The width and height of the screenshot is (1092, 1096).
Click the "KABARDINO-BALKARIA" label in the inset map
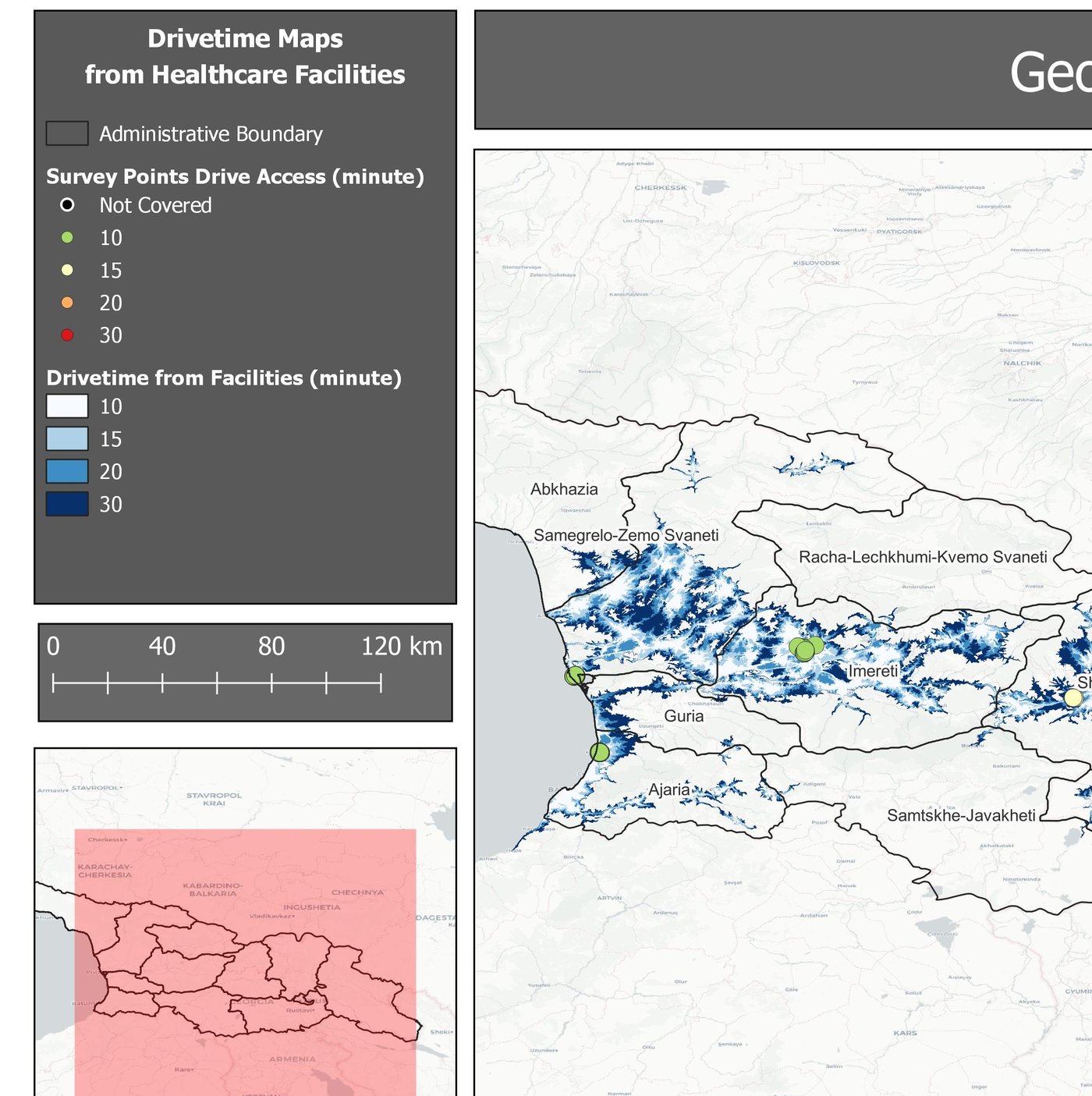click(212, 889)
